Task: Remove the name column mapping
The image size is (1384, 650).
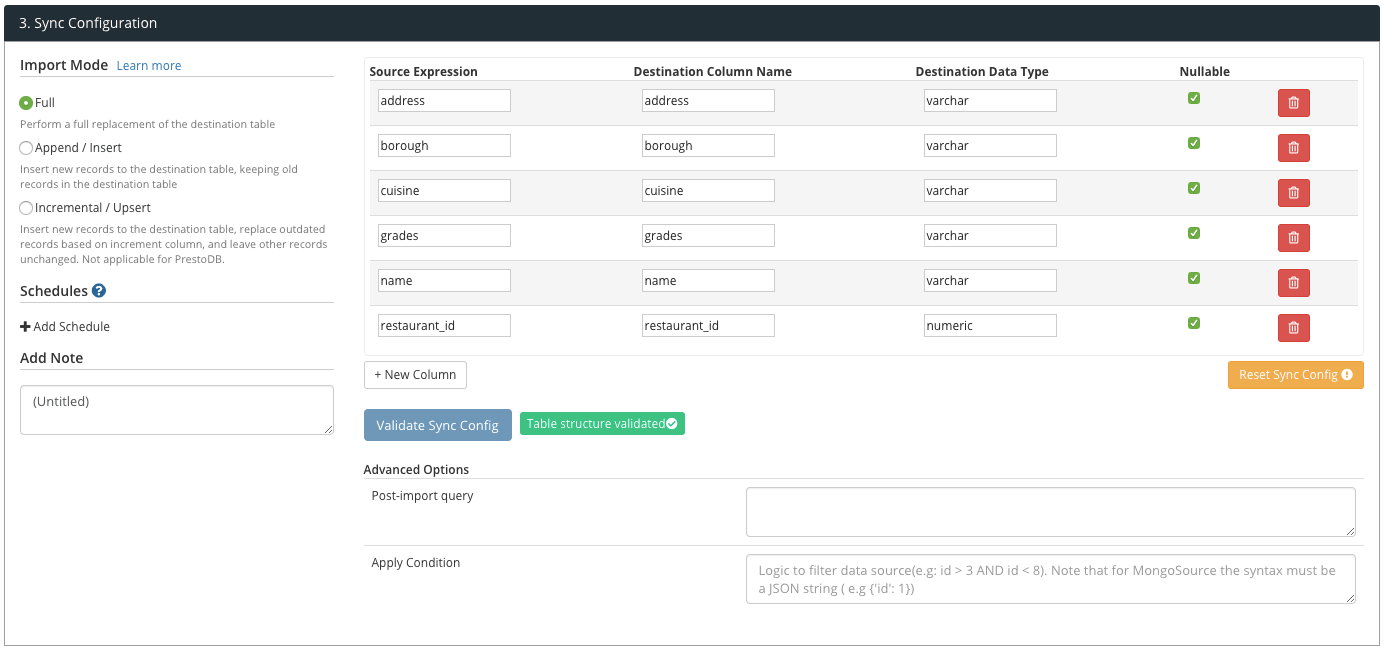Action: [1293, 283]
